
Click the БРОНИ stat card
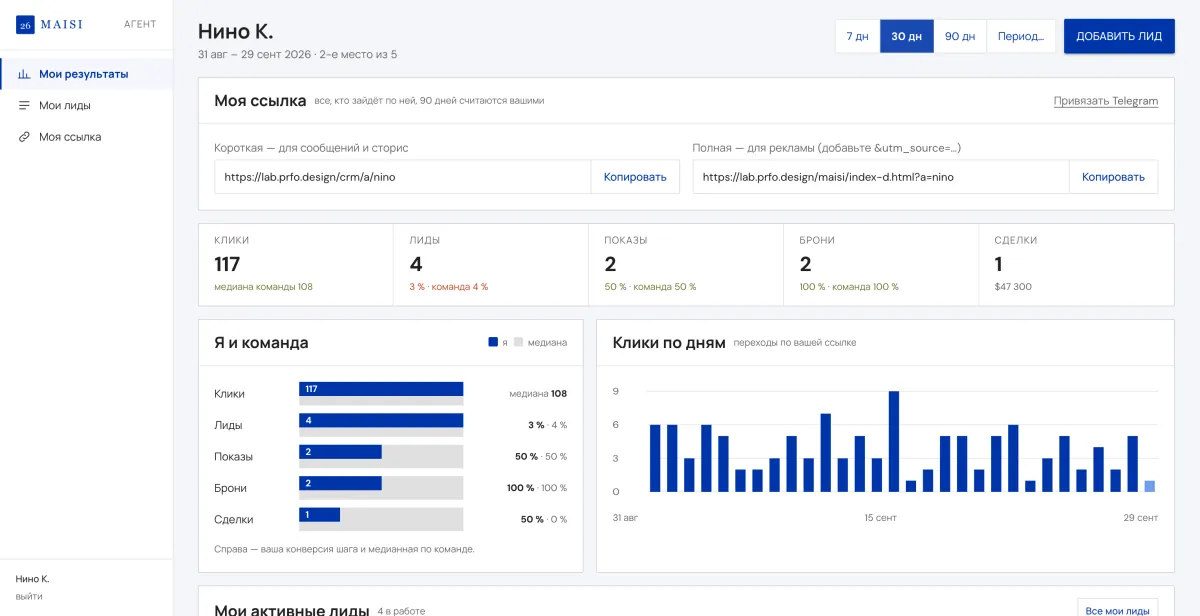881,265
